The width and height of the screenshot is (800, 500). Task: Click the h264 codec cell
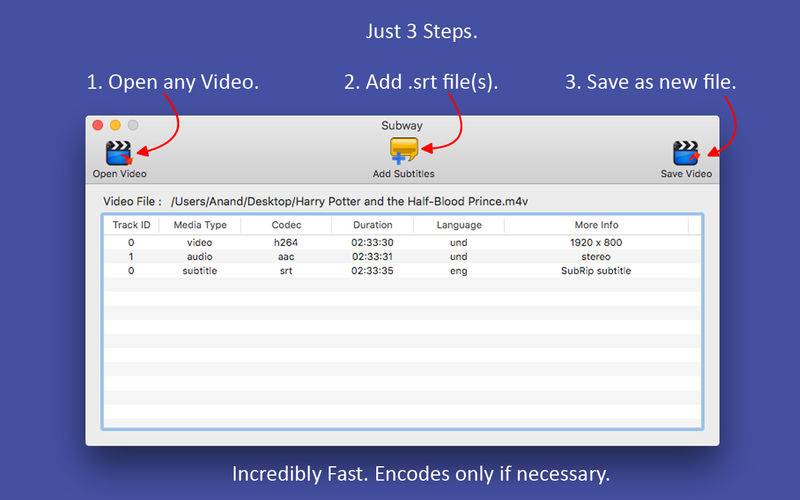tap(286, 242)
